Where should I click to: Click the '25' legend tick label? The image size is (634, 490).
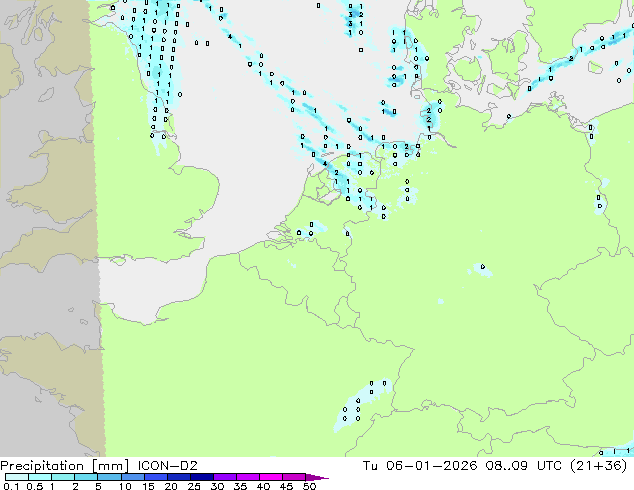click(x=194, y=486)
